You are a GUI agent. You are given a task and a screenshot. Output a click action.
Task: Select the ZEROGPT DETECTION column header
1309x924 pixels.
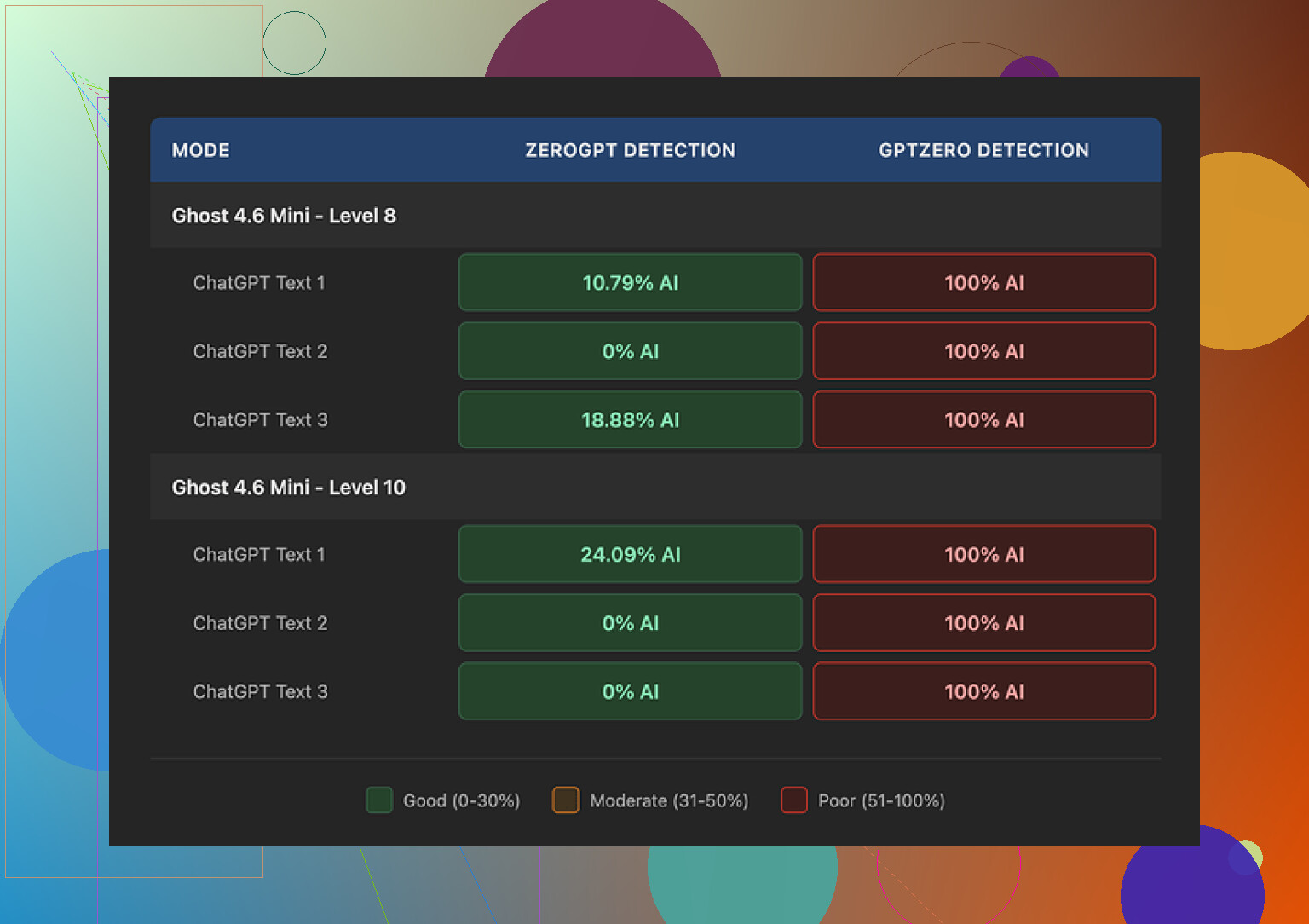[x=630, y=150]
